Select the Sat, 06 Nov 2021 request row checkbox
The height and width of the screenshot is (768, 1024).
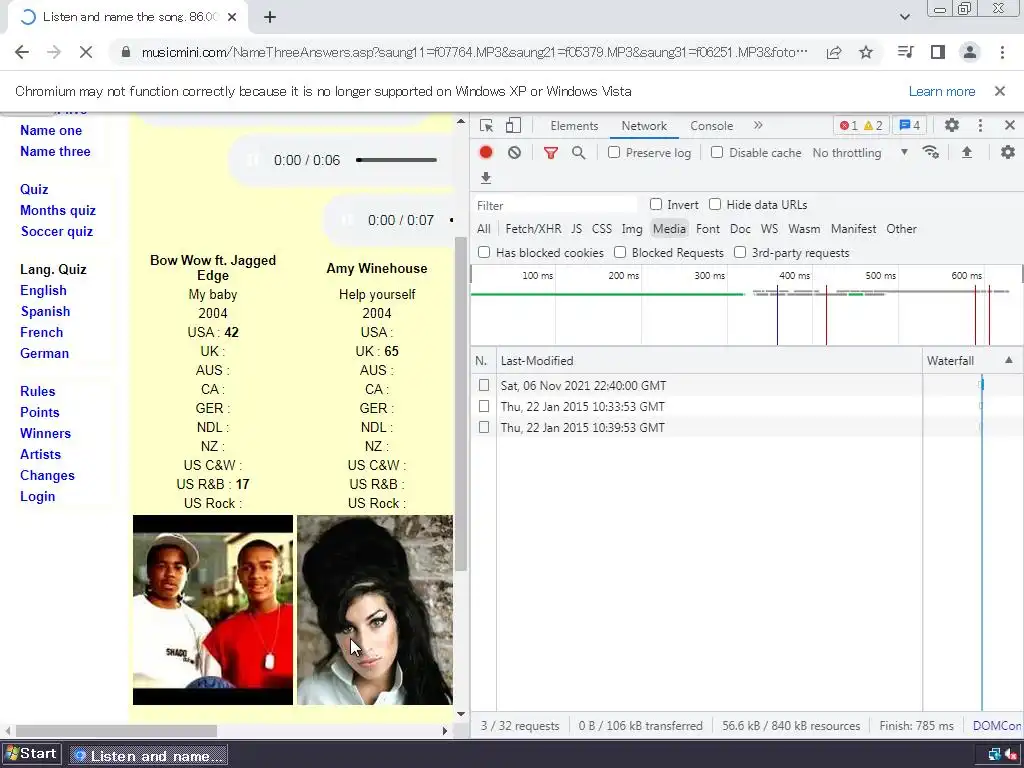point(484,385)
